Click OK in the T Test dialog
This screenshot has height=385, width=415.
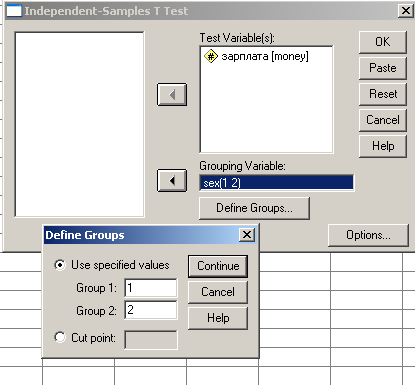[383, 42]
